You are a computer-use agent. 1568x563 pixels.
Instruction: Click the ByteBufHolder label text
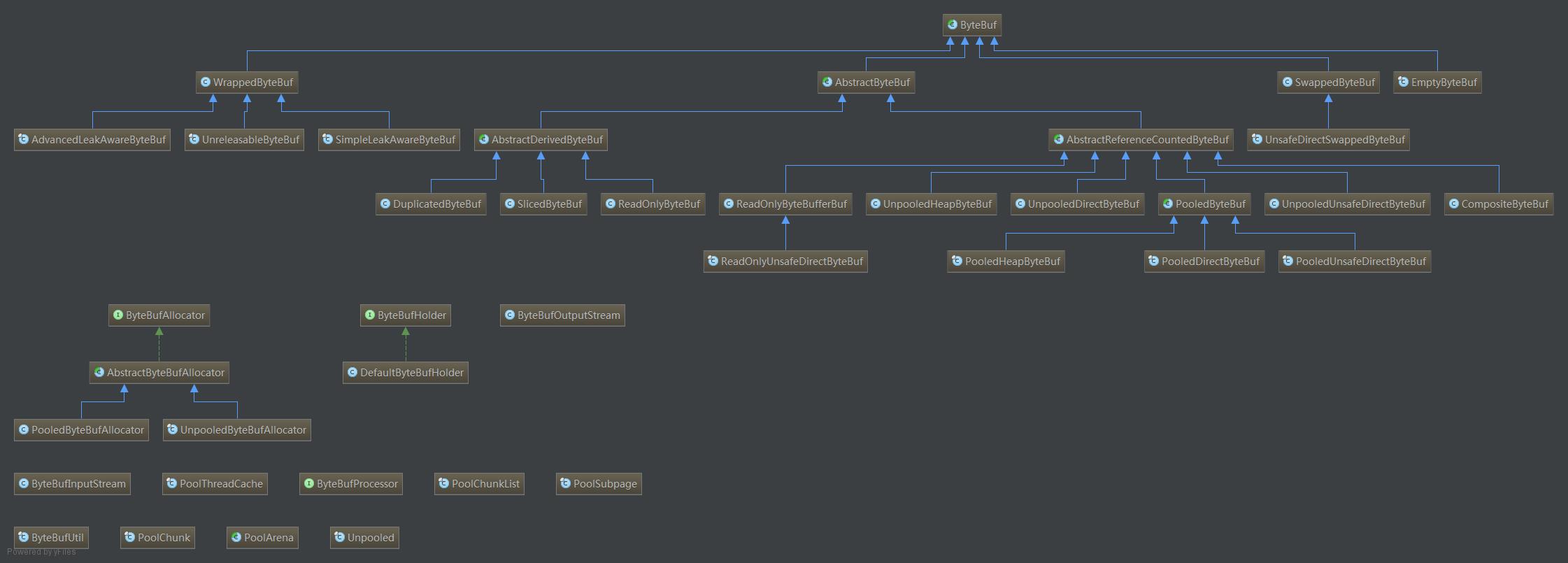tap(412, 315)
